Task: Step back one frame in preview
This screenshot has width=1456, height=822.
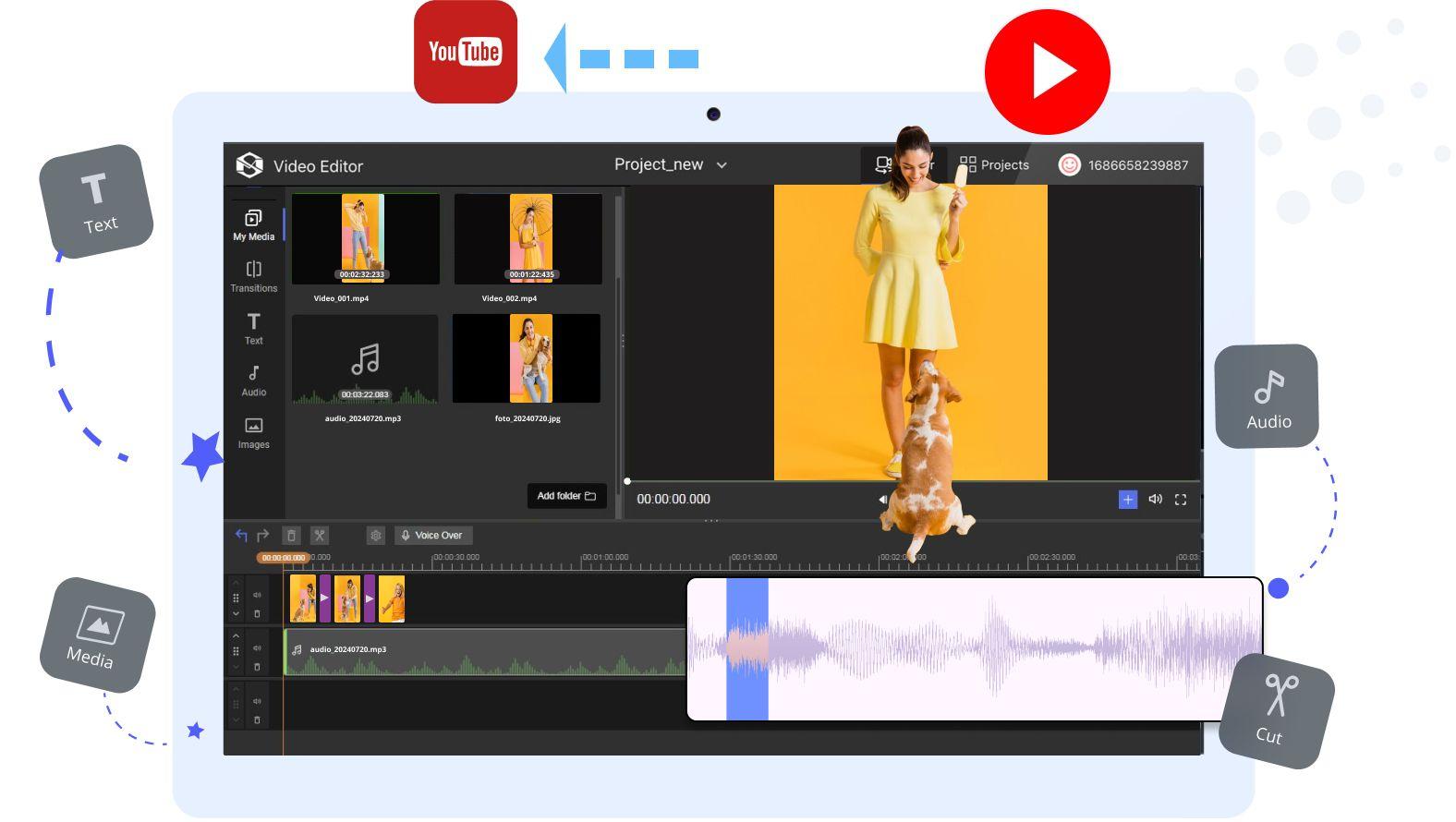Action: (882, 500)
